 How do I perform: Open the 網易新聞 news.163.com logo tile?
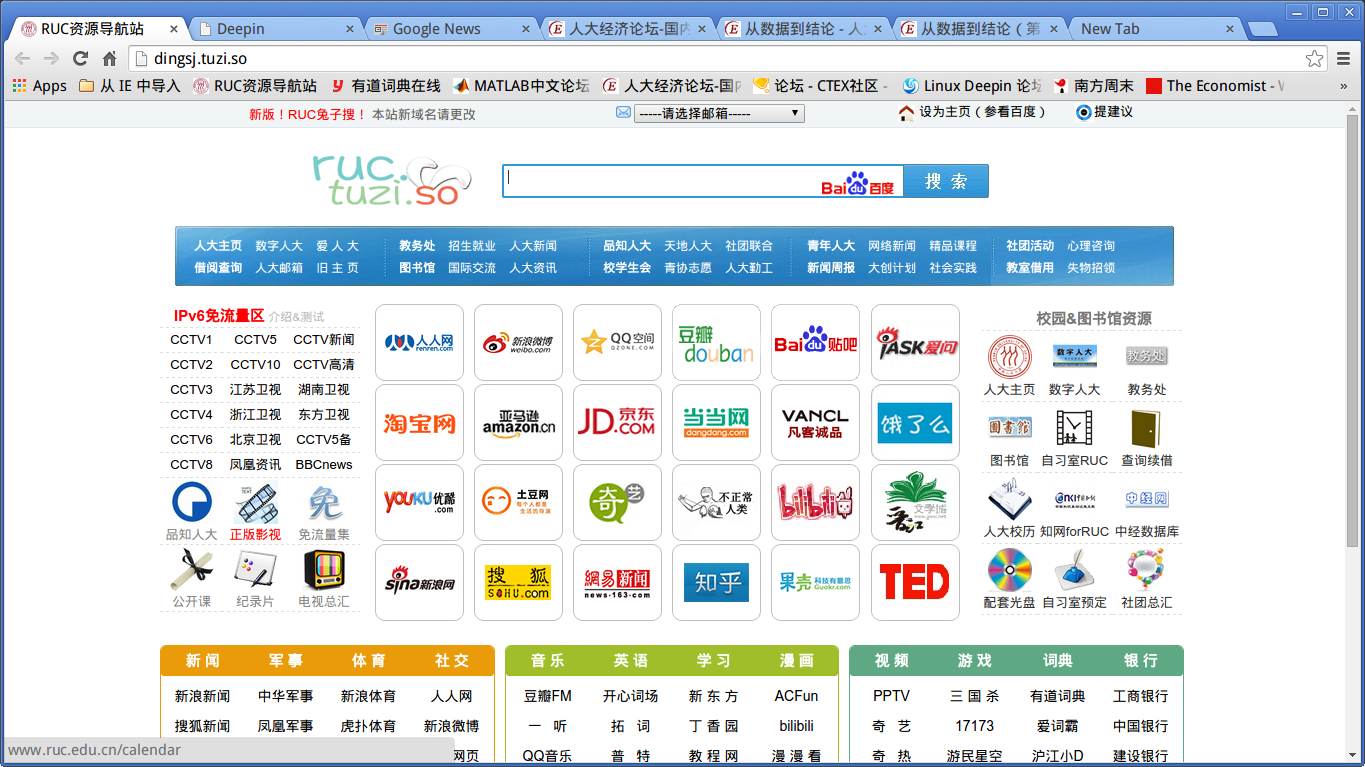point(617,583)
